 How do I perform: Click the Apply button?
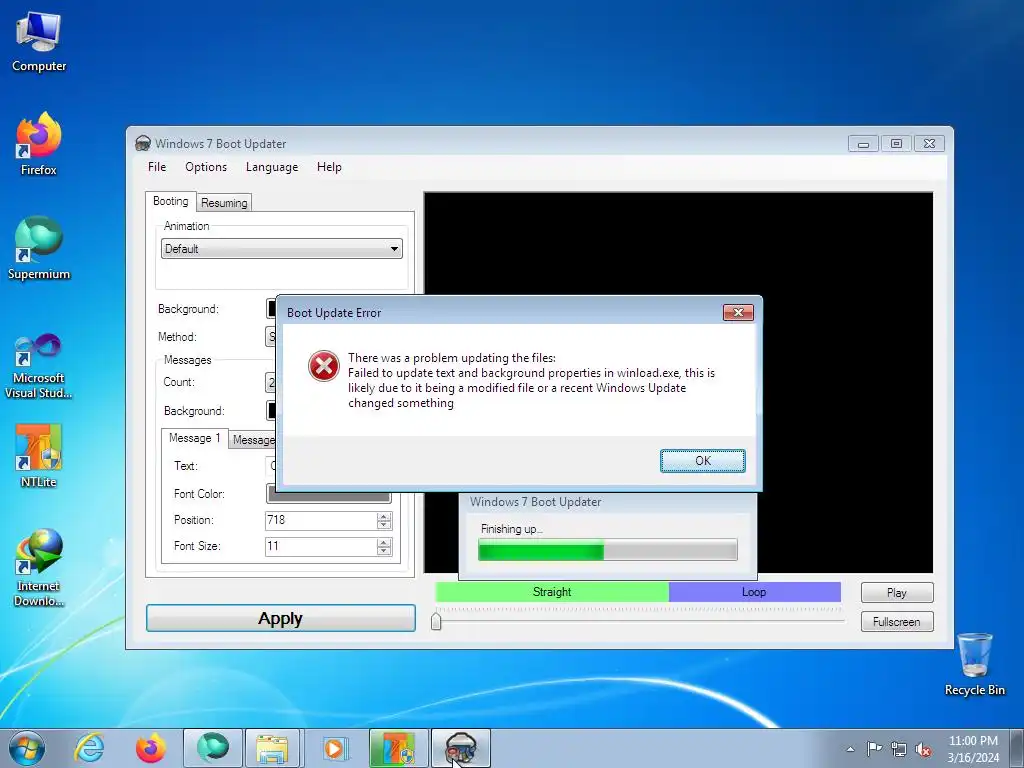coord(281,618)
